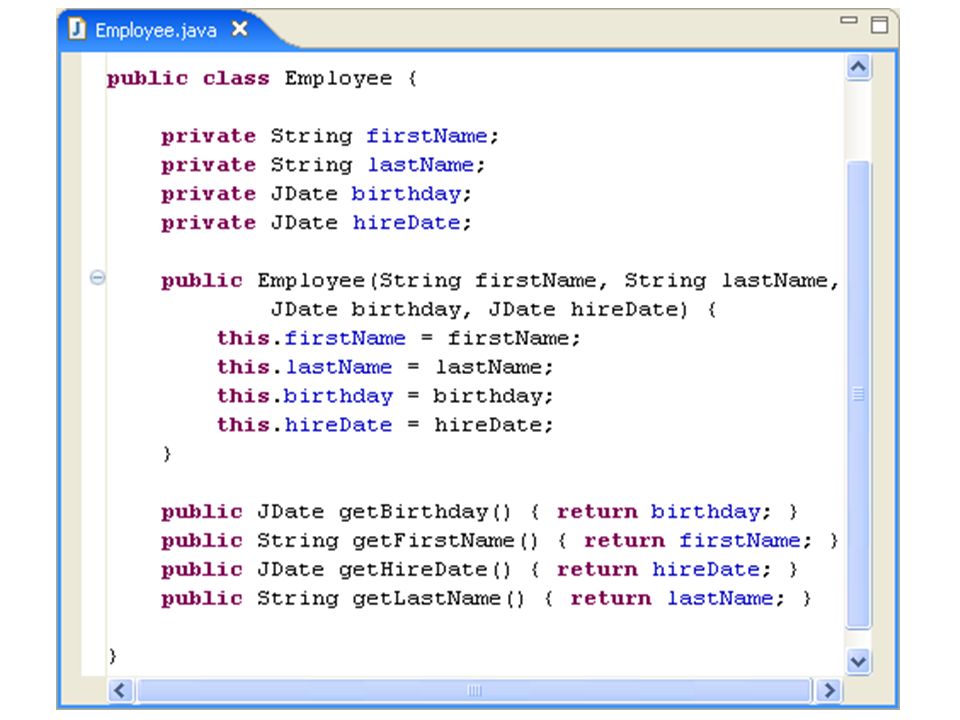This screenshot has width=960, height=720.
Task: Click the lastName field declaration
Action: tap(323, 165)
